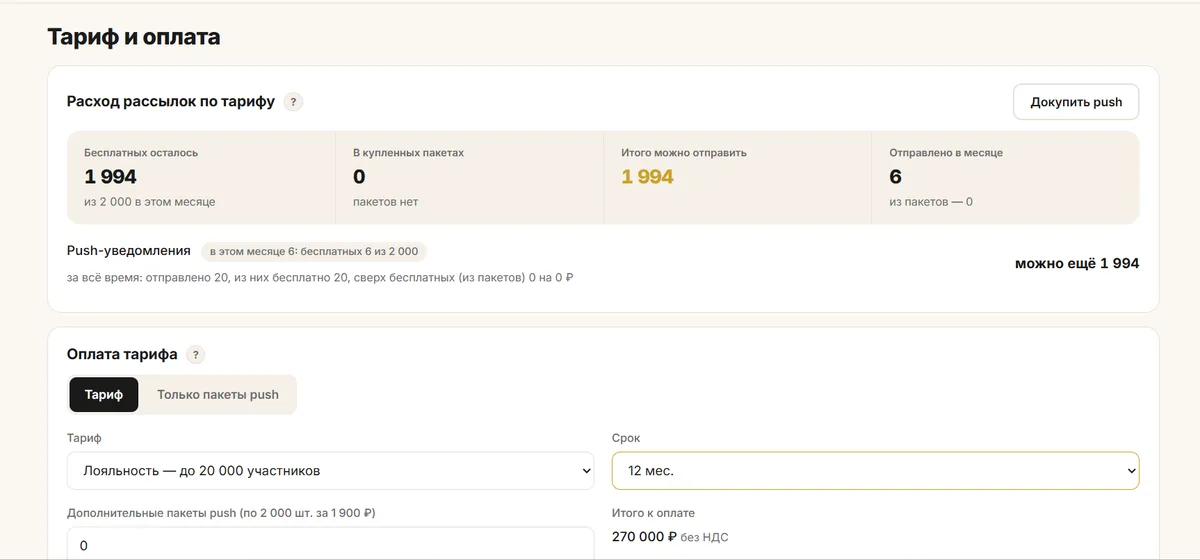The image size is (1200, 560).
Task: Click the Дополнительные пакеты push field label
Action: click(x=221, y=513)
